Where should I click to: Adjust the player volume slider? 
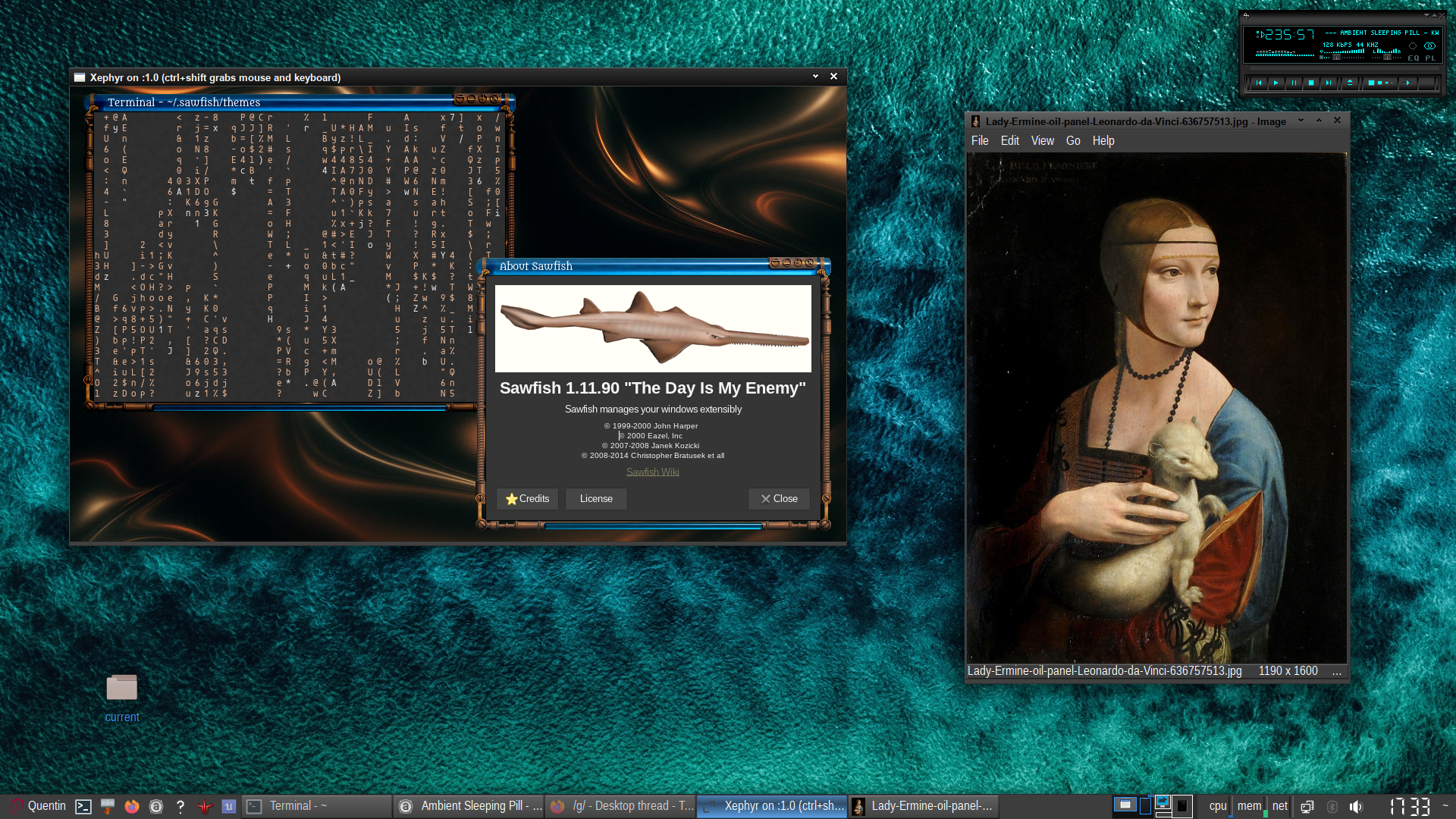pyautogui.click(x=1341, y=57)
